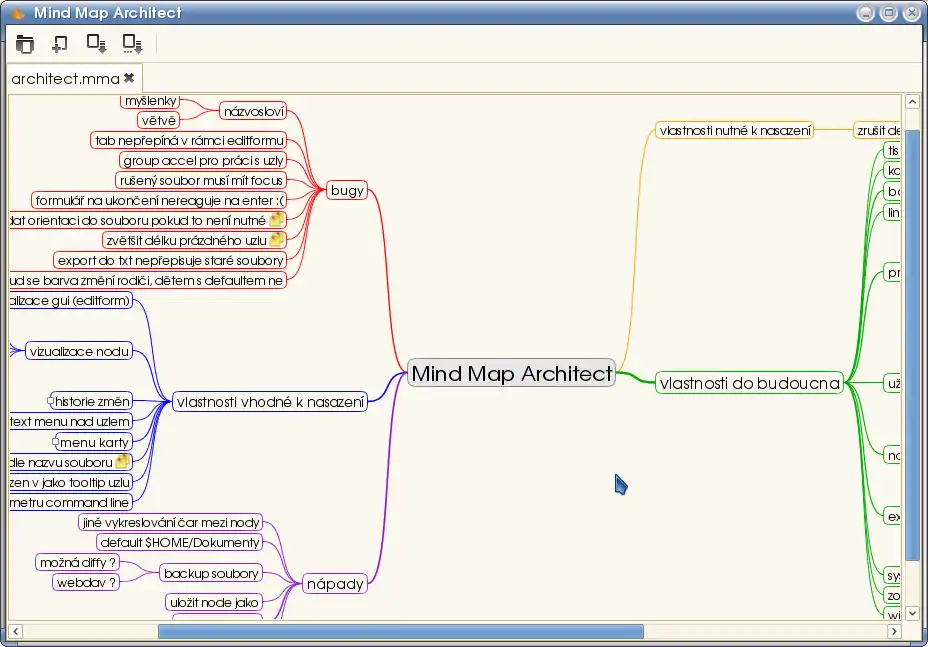Click the Mind Map Architect application icon

(x=18, y=13)
